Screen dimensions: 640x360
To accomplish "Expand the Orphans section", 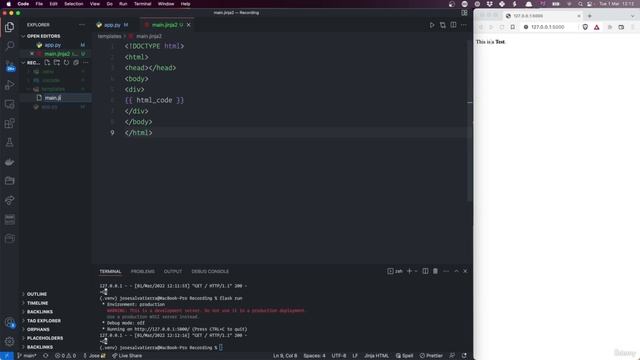I will click(x=38, y=329).
